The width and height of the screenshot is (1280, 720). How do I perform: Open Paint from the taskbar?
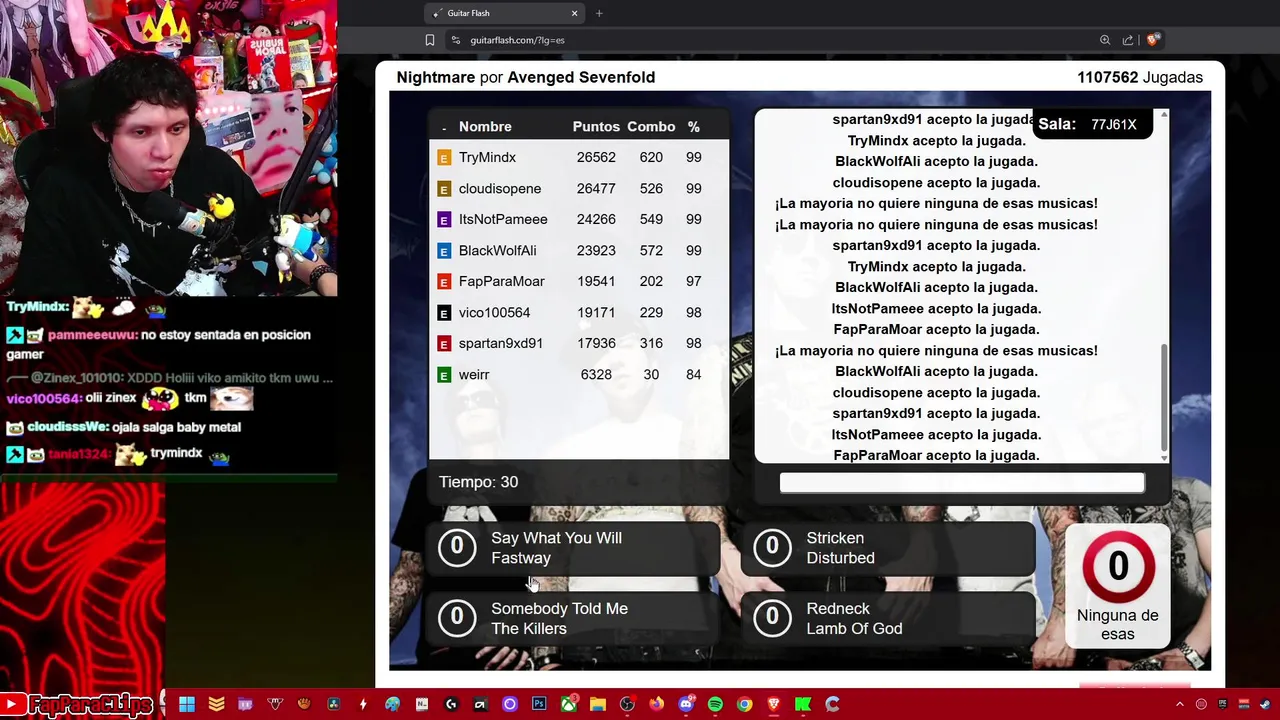point(392,704)
